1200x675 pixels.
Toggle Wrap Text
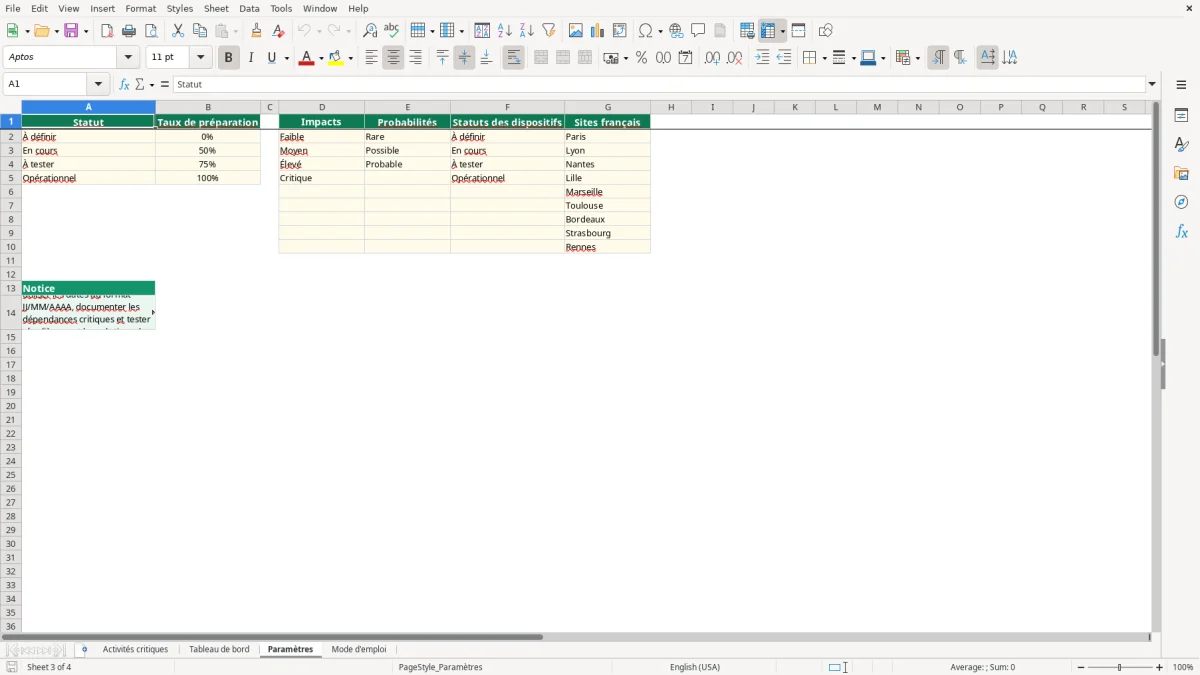click(513, 58)
